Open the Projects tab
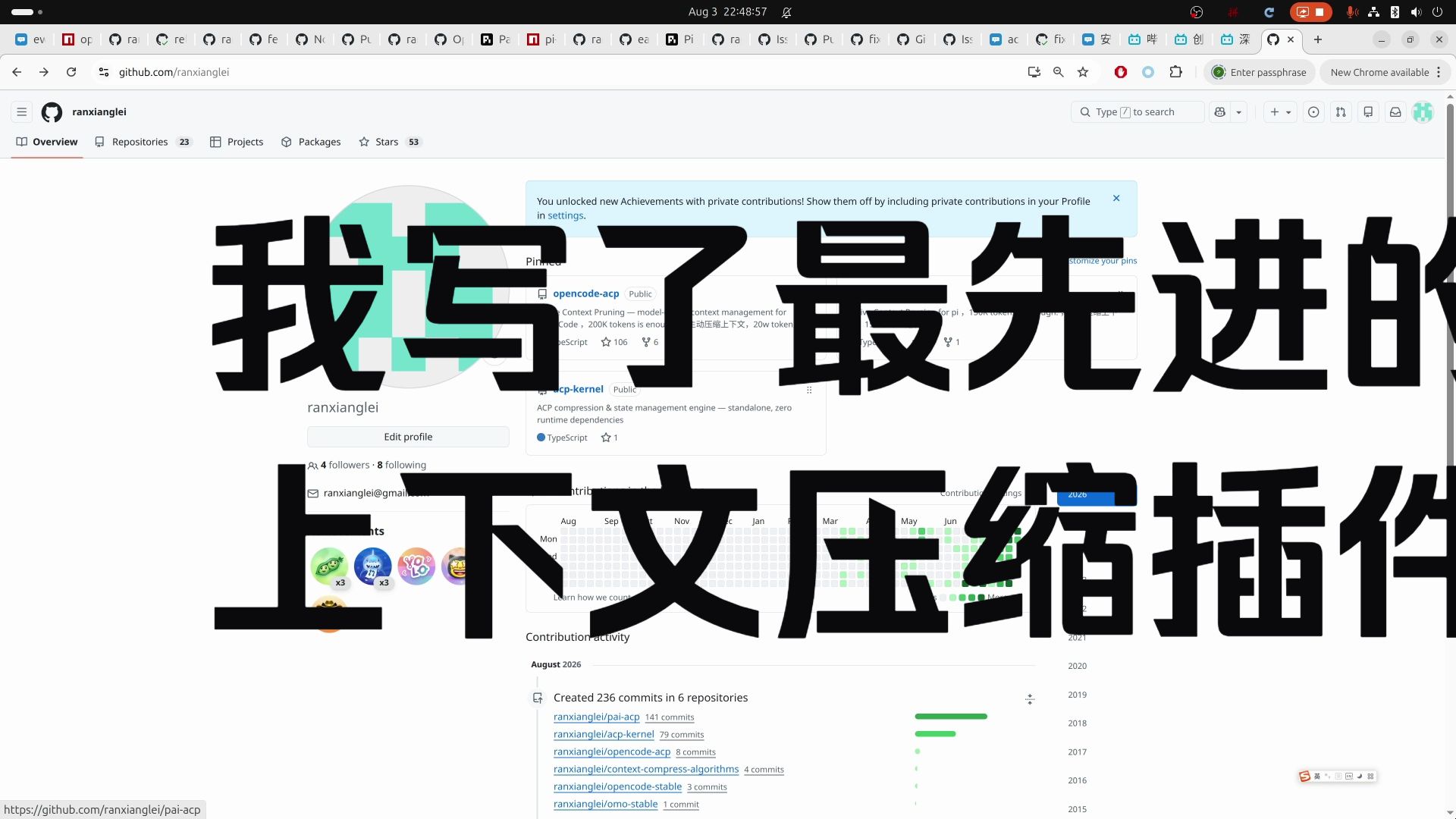 click(x=237, y=142)
